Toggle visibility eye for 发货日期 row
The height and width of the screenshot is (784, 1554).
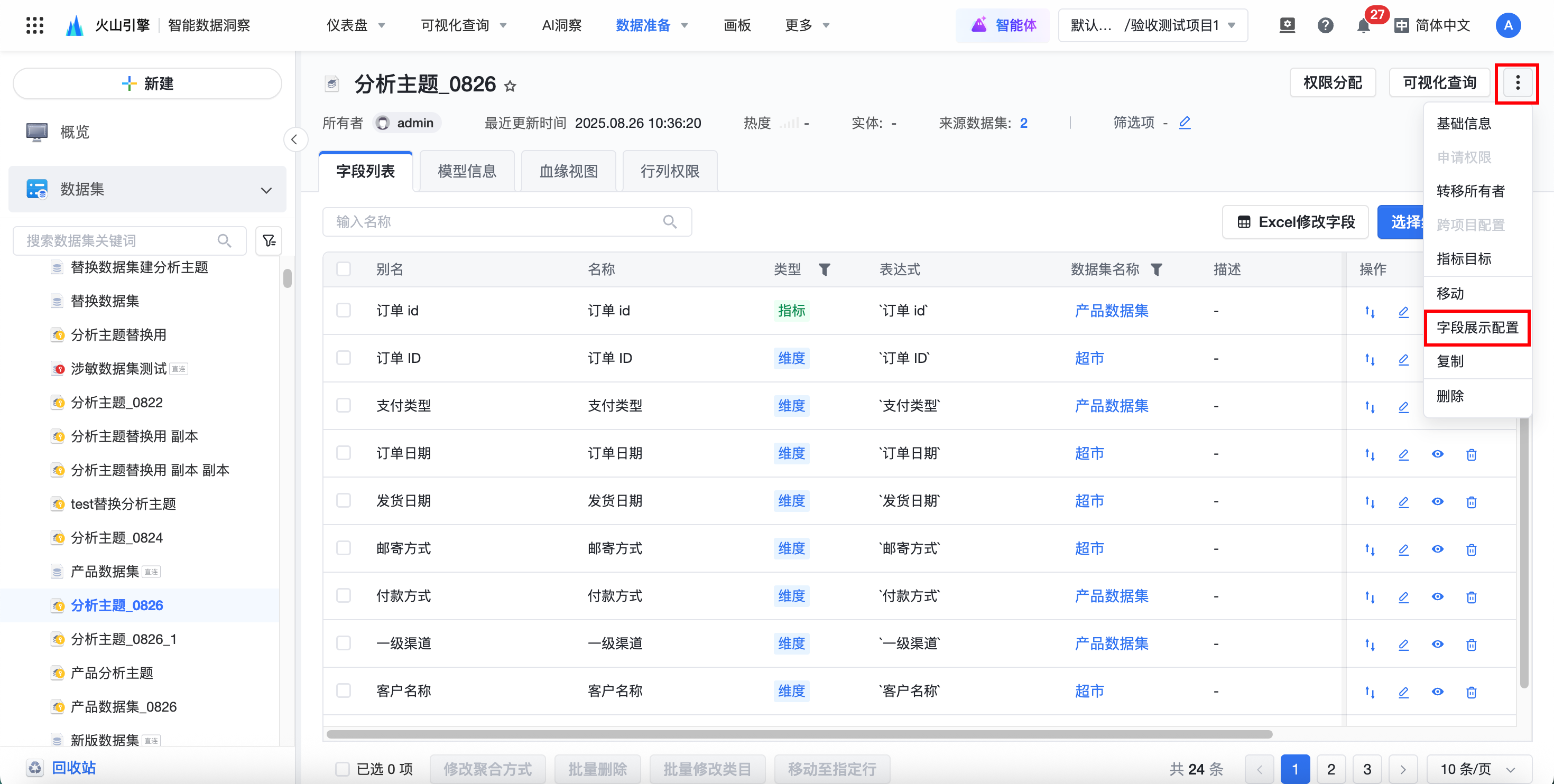coord(1438,502)
